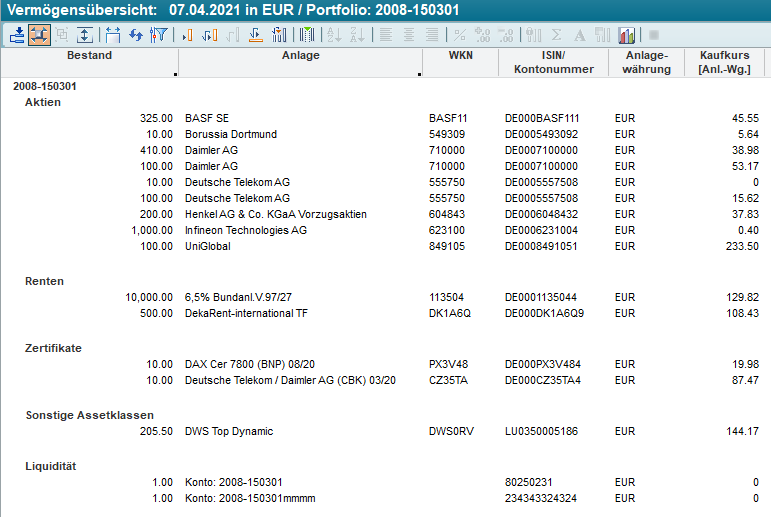Image resolution: width=771 pixels, height=517 pixels.
Task: Open the filter funnel tool
Action: click(158, 35)
